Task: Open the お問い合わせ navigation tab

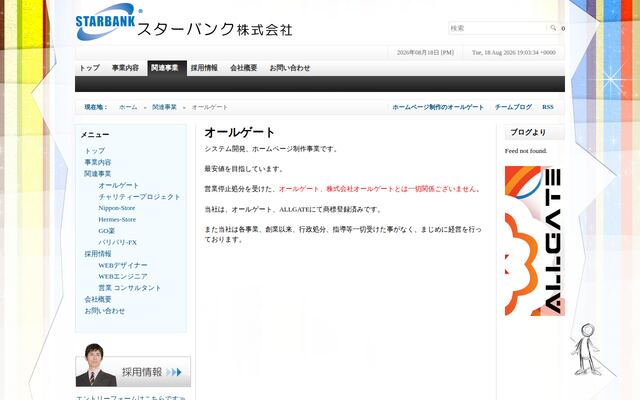Action: coord(290,68)
